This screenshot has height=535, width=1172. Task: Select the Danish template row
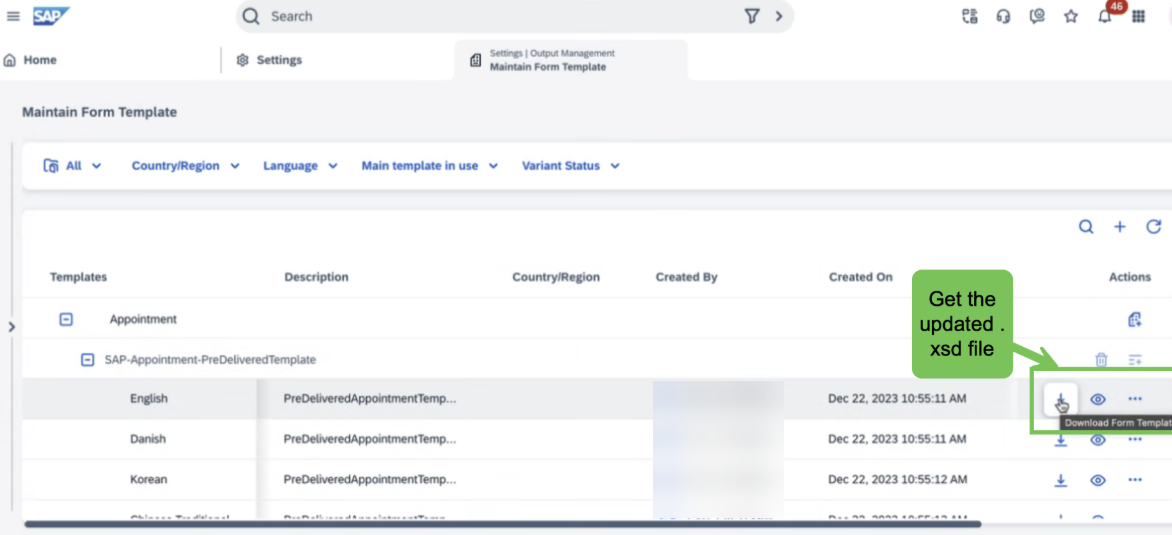click(x=597, y=439)
